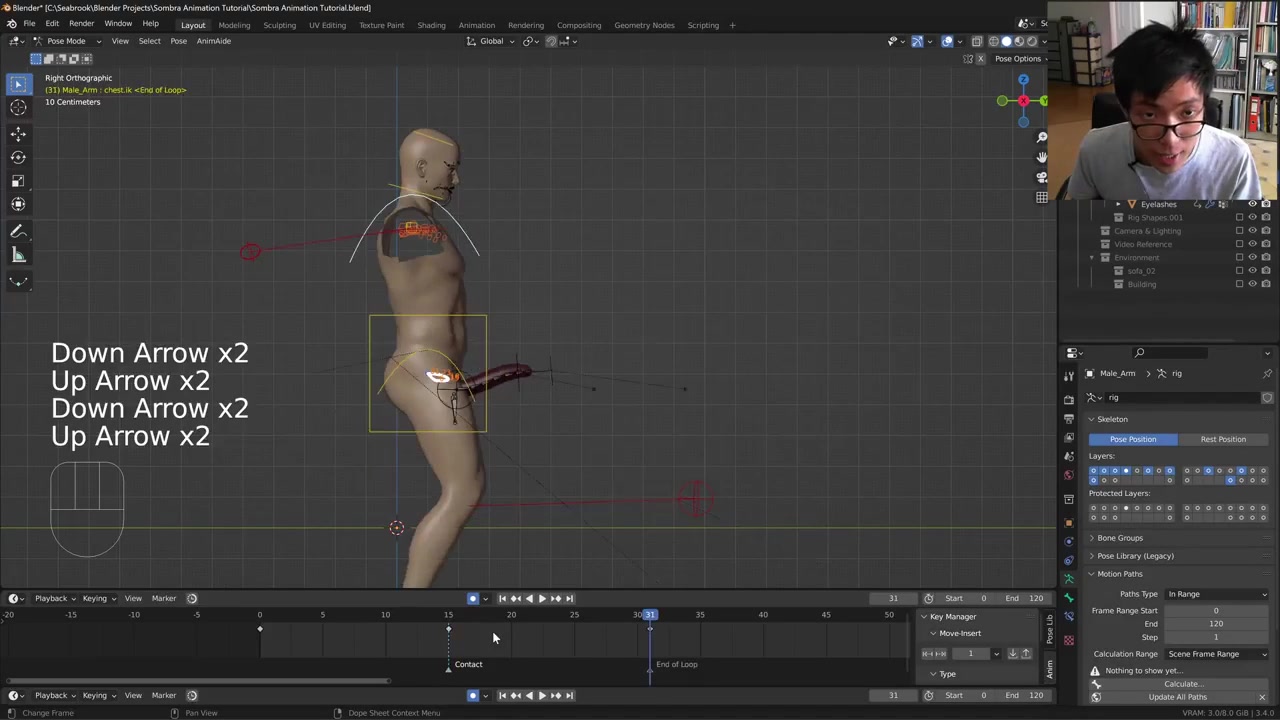Choose the Scale tool
Screen dimensions: 1280x720
[x=18, y=181]
